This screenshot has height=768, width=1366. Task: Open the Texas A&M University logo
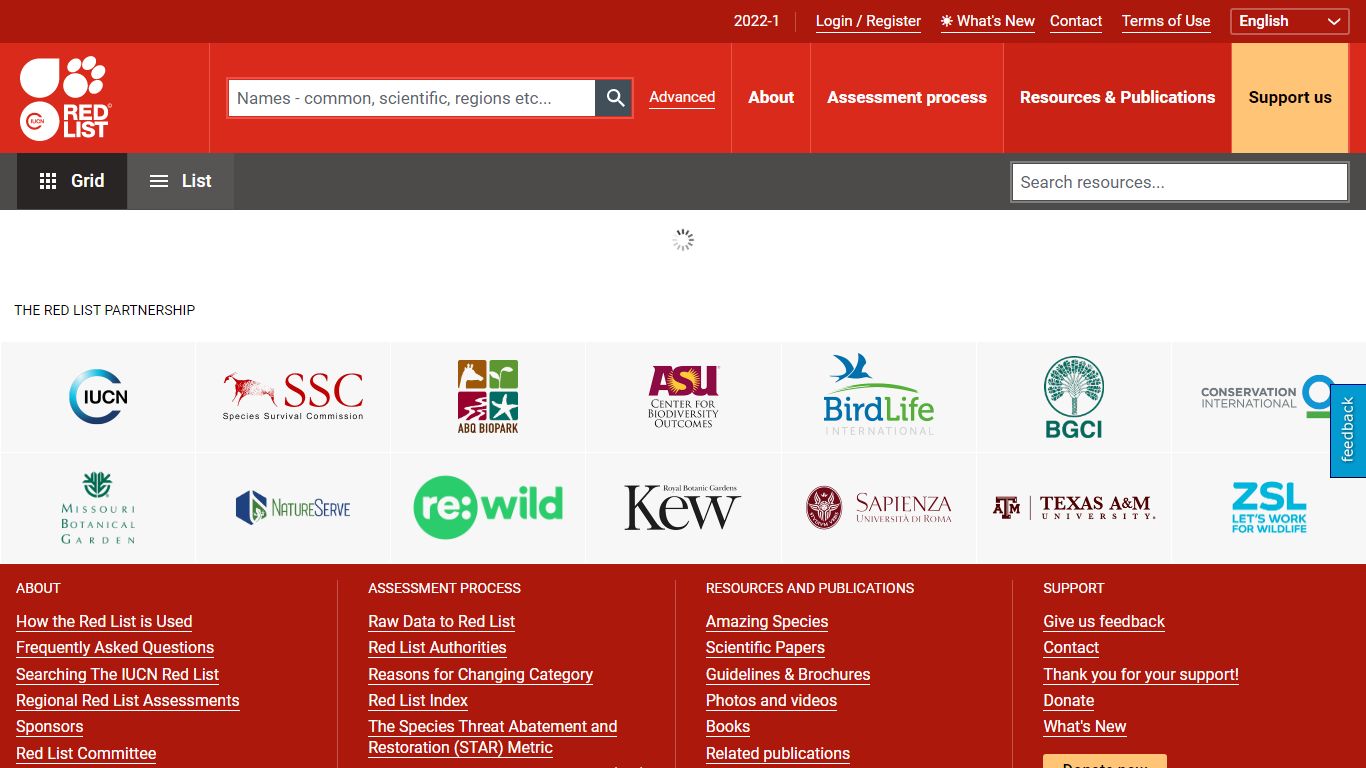(1073, 508)
